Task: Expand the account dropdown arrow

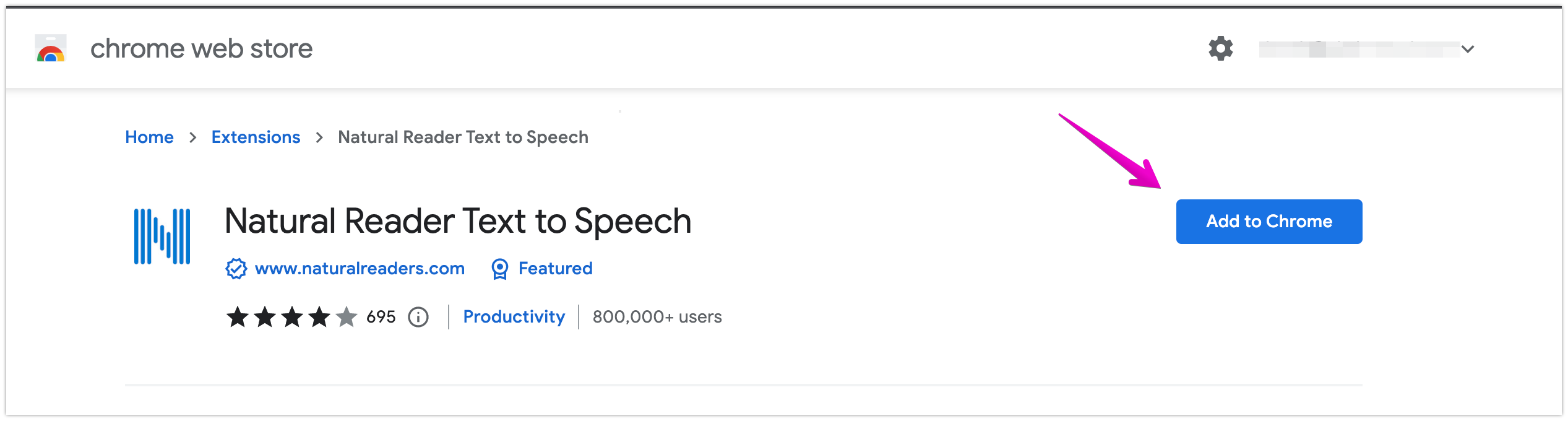Action: pyautogui.click(x=1467, y=49)
